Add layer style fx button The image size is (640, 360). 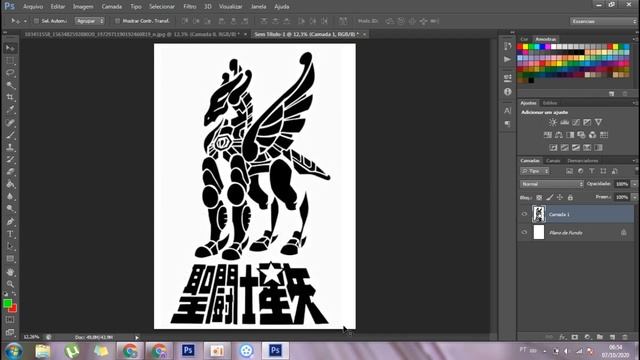(x=562, y=337)
